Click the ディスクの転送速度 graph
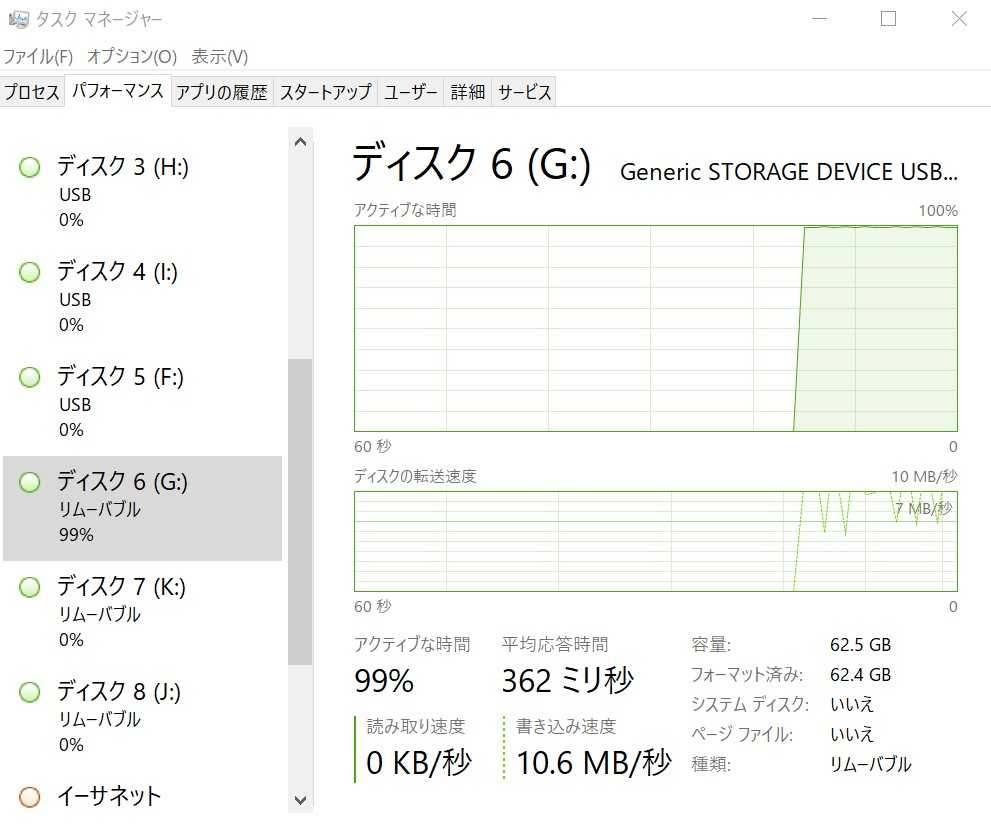The width and height of the screenshot is (991, 832). tap(655, 541)
